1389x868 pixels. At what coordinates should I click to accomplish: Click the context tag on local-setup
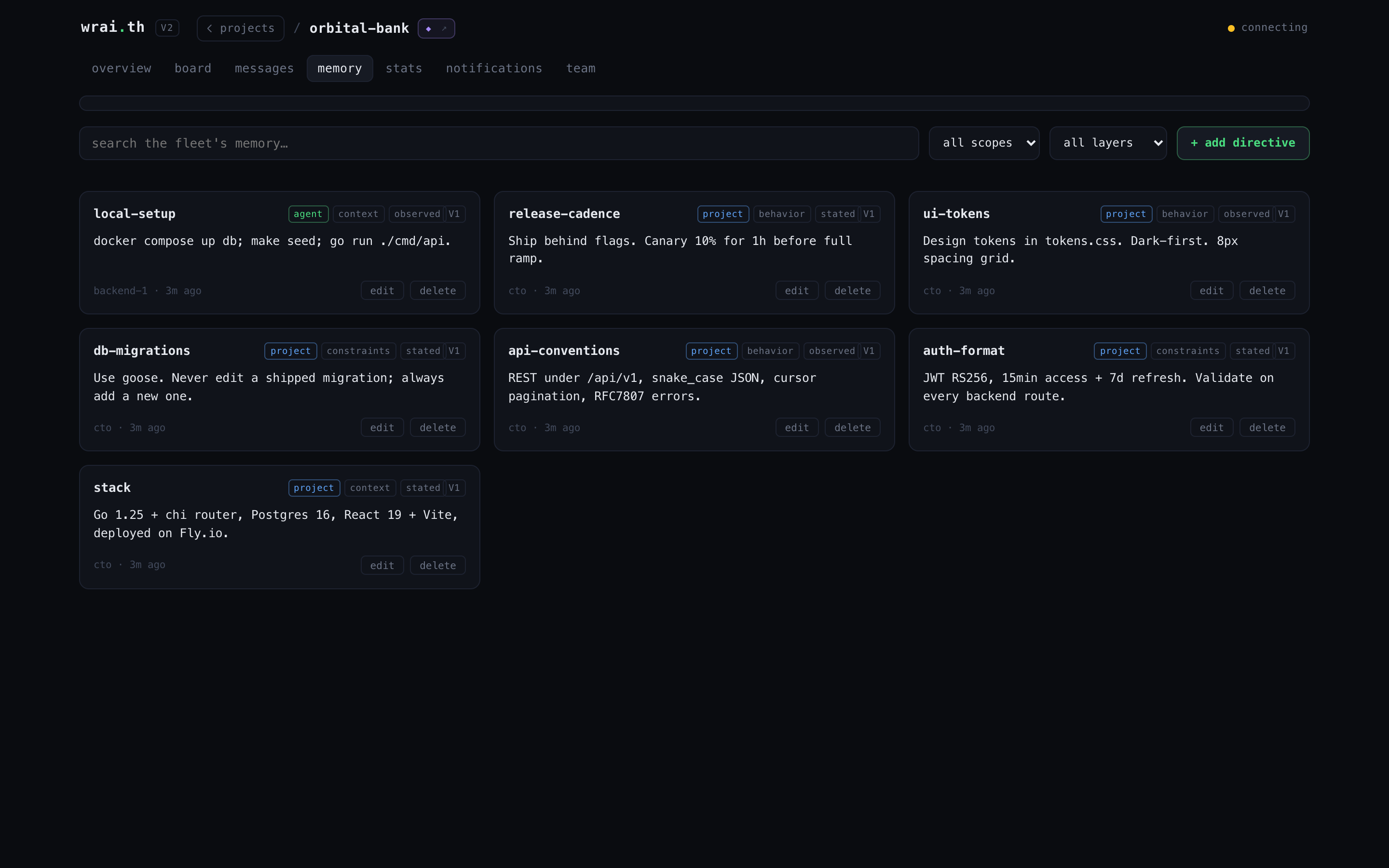(359, 214)
